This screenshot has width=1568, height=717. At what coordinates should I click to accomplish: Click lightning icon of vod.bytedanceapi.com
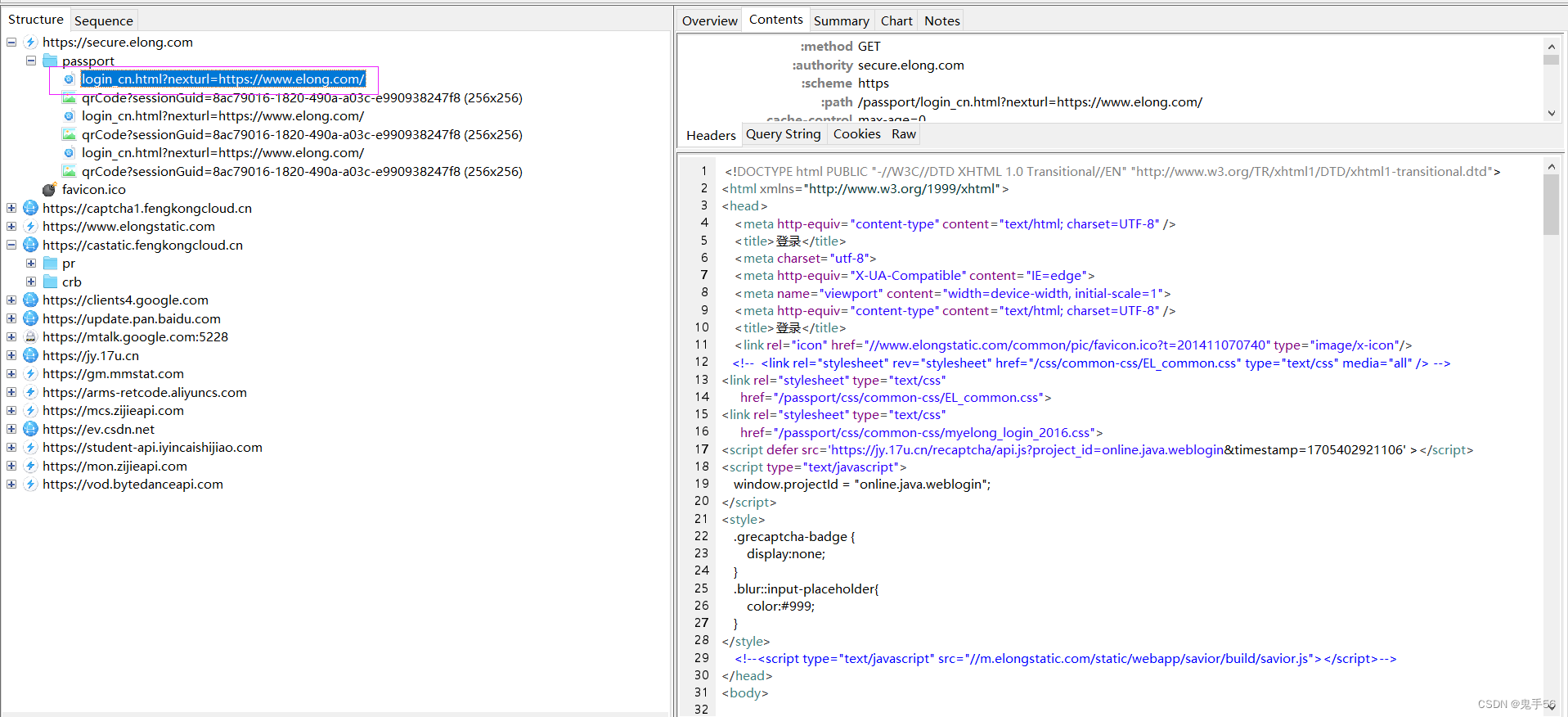click(x=31, y=485)
